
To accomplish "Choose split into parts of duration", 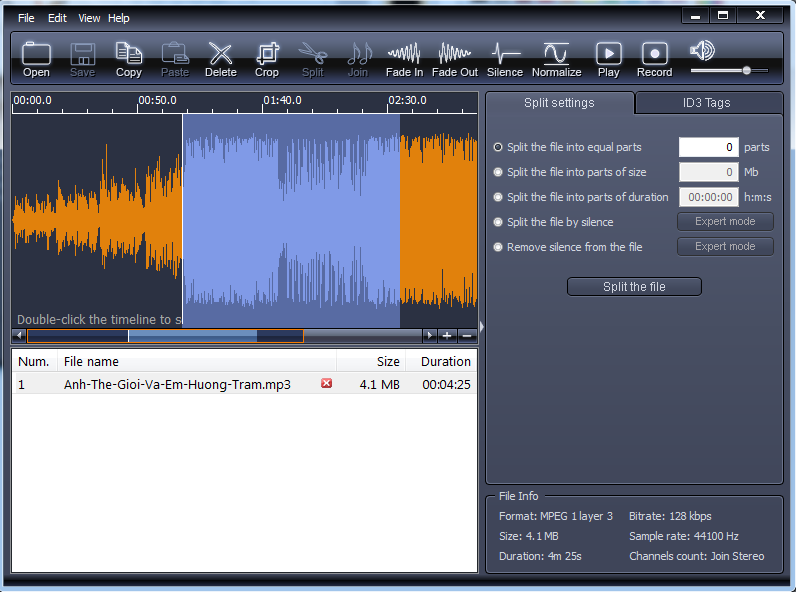I will (x=498, y=197).
